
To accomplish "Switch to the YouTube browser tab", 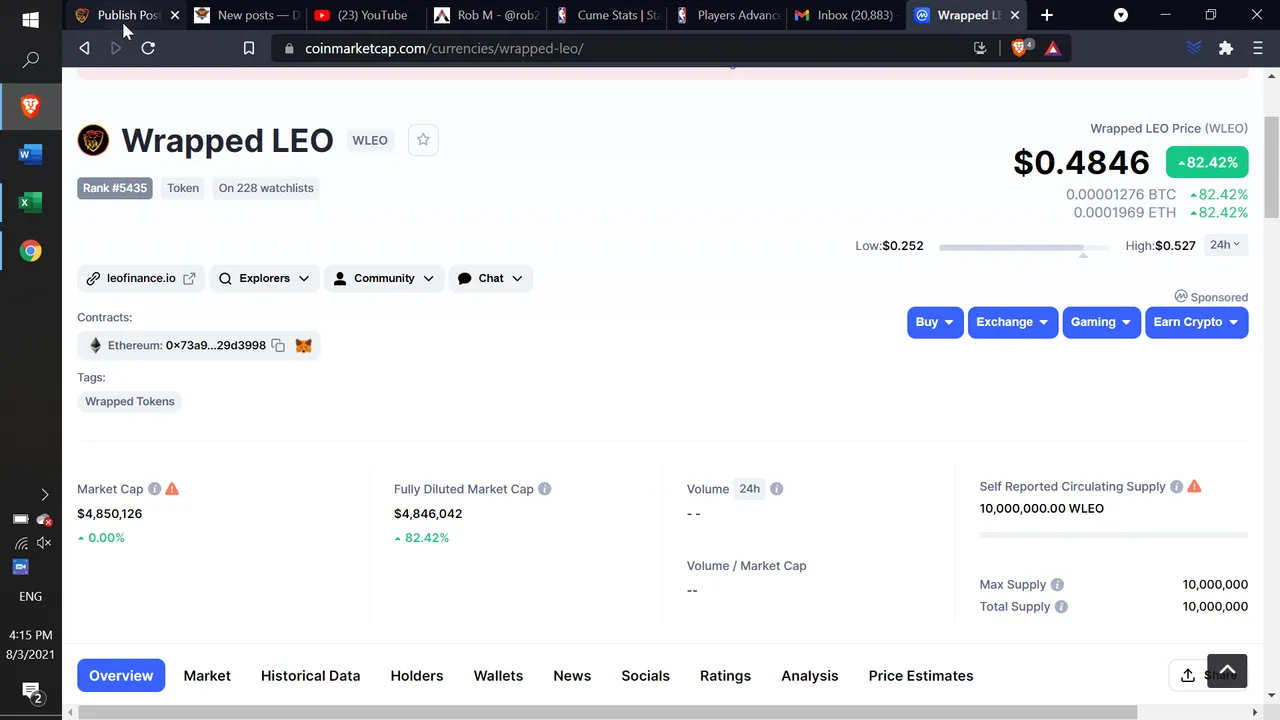I will click(x=365, y=15).
